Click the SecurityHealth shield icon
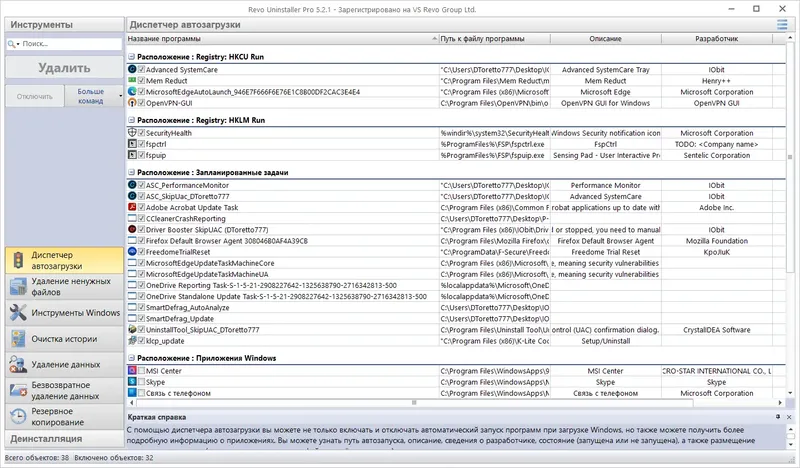 coord(132,133)
